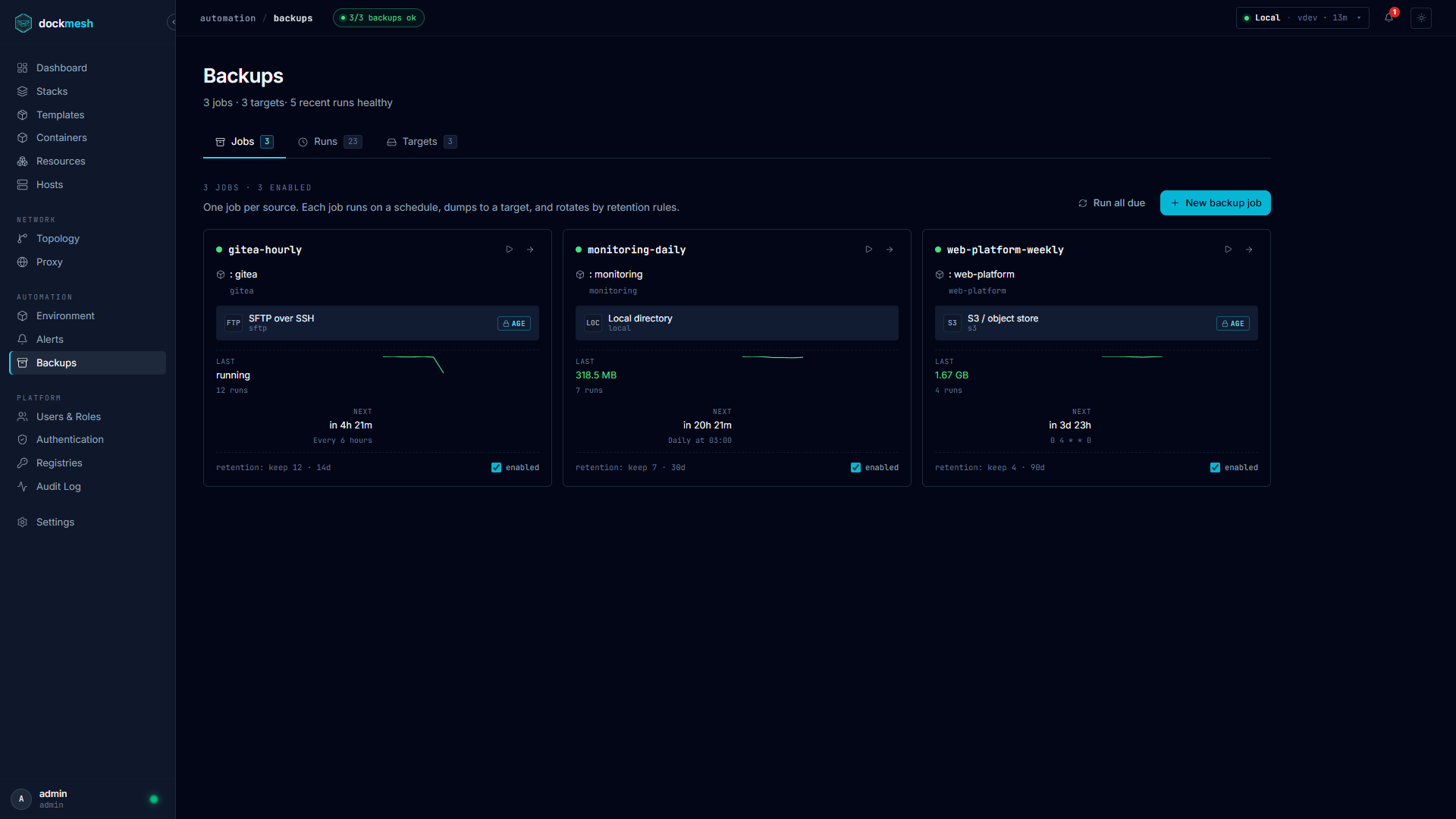
Task: Click the web-platform-weekly job title
Action: [x=1005, y=249]
